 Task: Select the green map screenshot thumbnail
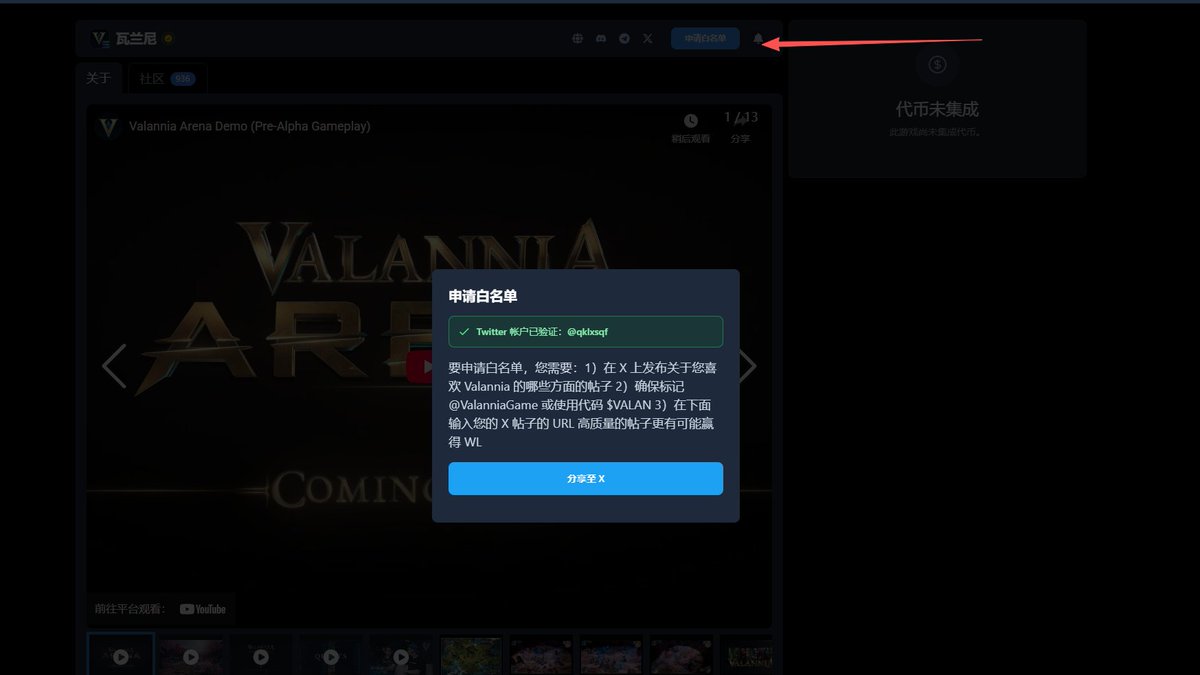471,656
